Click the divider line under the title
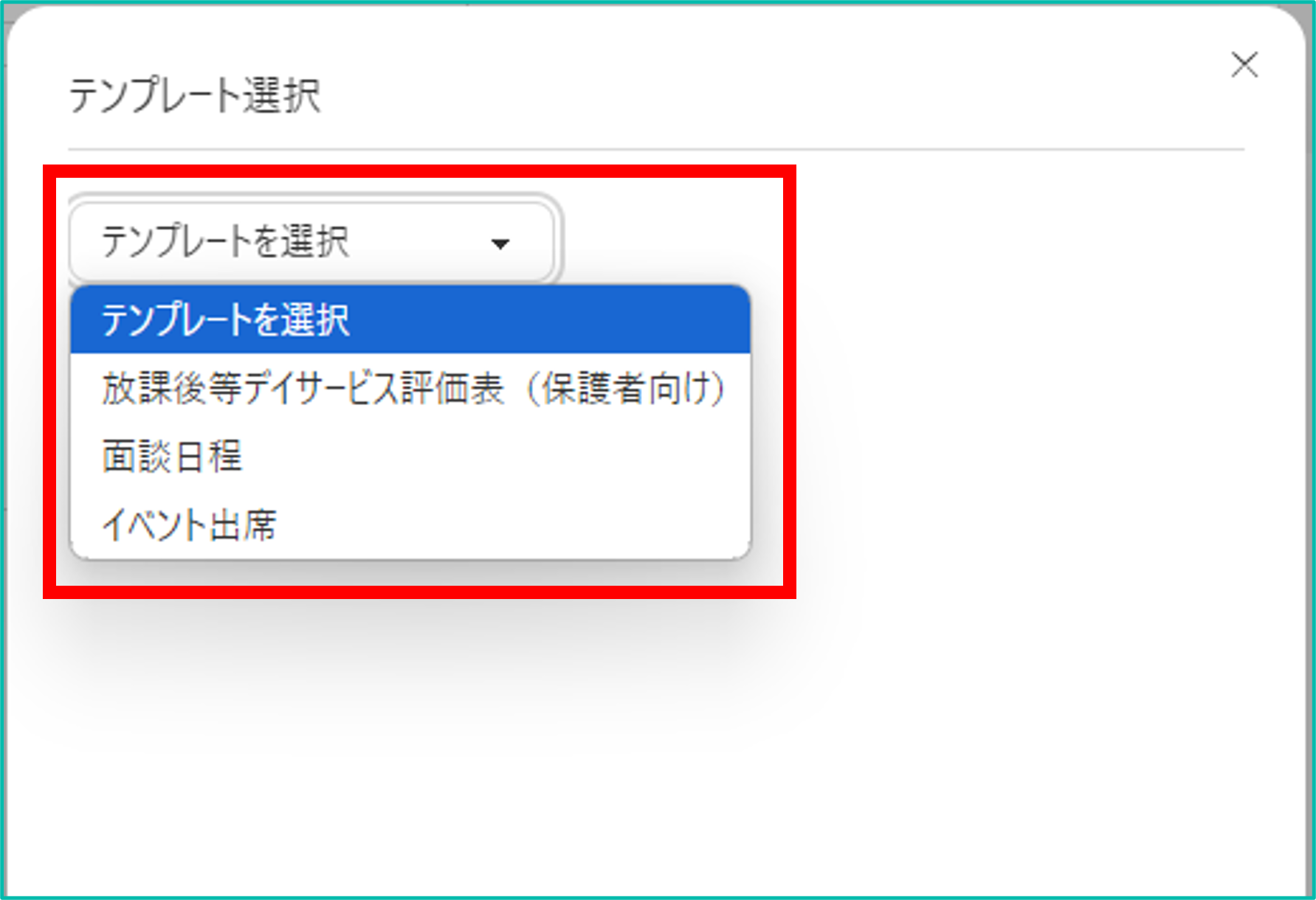1316x900 pixels. [x=656, y=149]
